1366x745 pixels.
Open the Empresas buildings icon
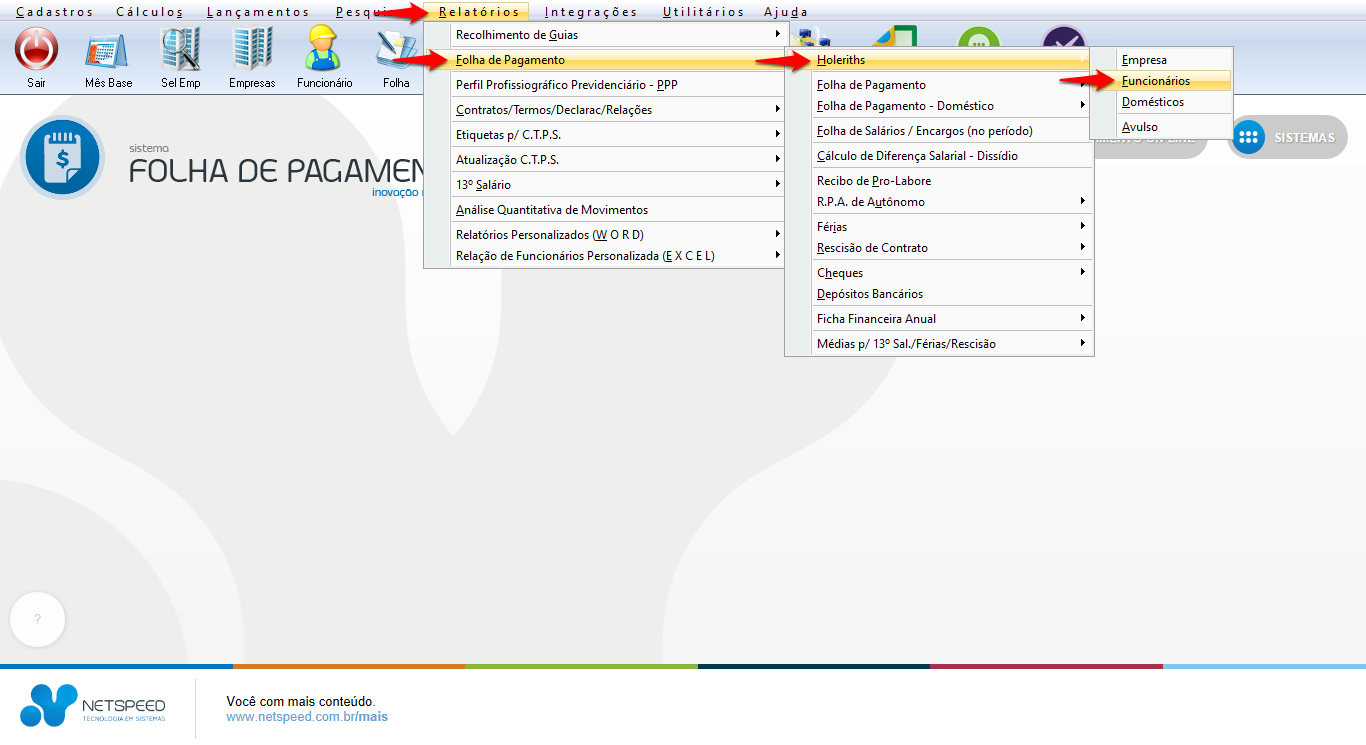252,49
